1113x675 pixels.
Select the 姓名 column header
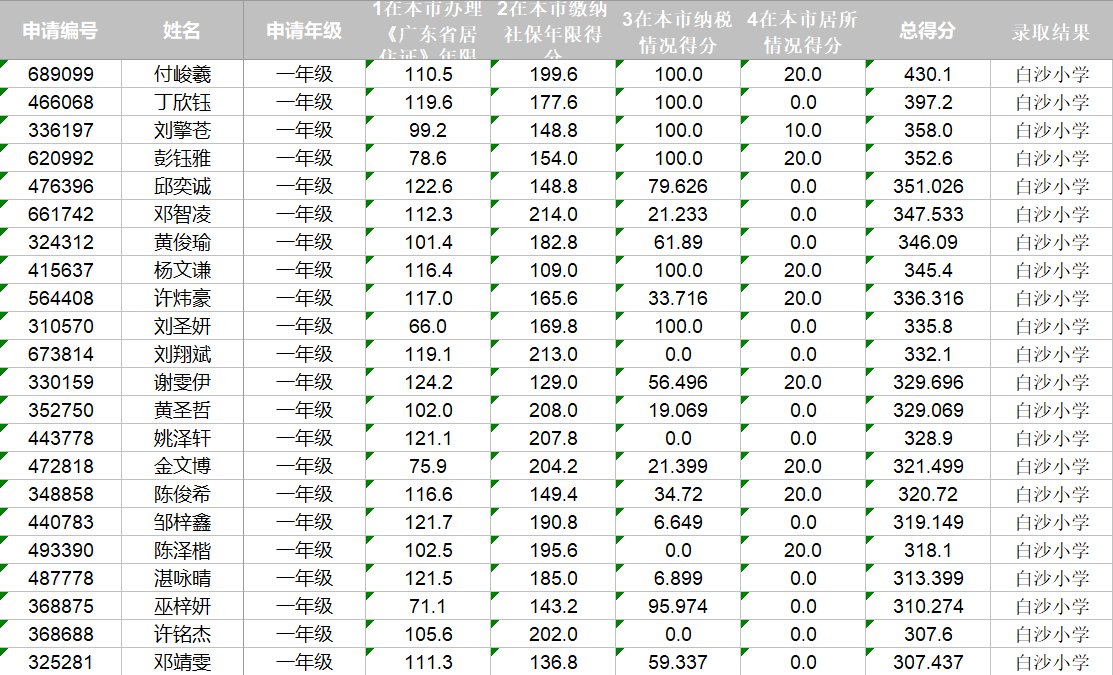pyautogui.click(x=182, y=31)
